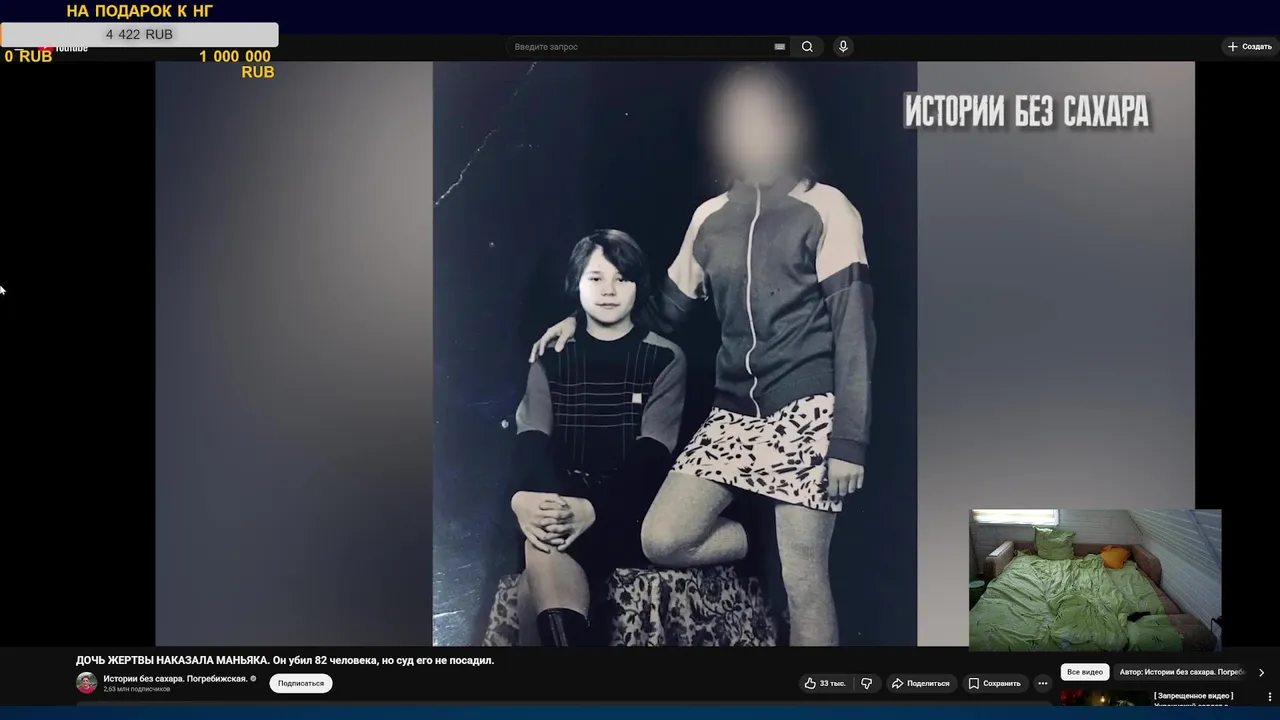Viewport: 1280px width, 720px height.
Task: Open the on-screen keyboard icon in search
Action: 779,47
